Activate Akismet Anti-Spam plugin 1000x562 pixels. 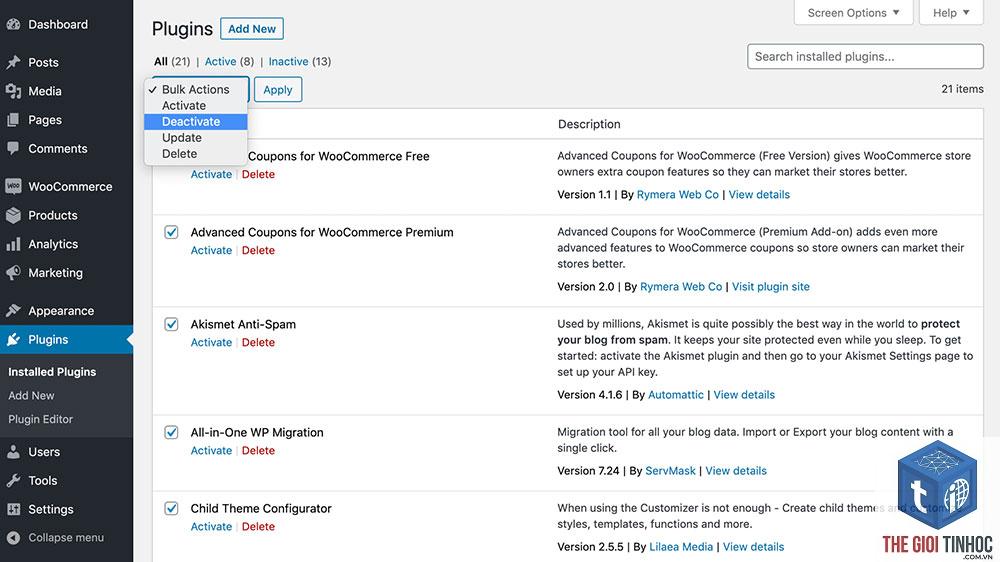pyautogui.click(x=211, y=342)
